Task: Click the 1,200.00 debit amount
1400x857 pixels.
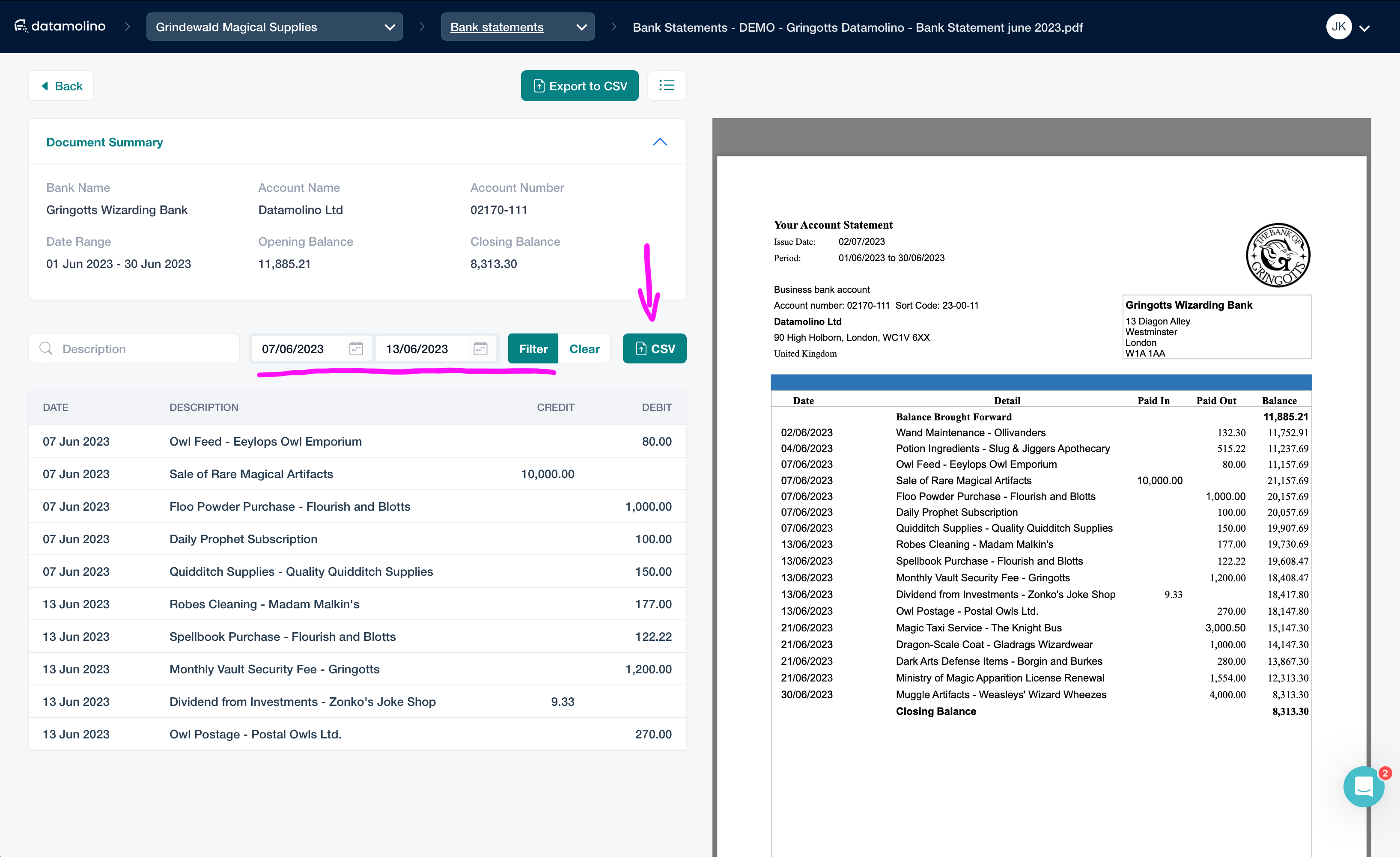Action: click(x=648, y=669)
